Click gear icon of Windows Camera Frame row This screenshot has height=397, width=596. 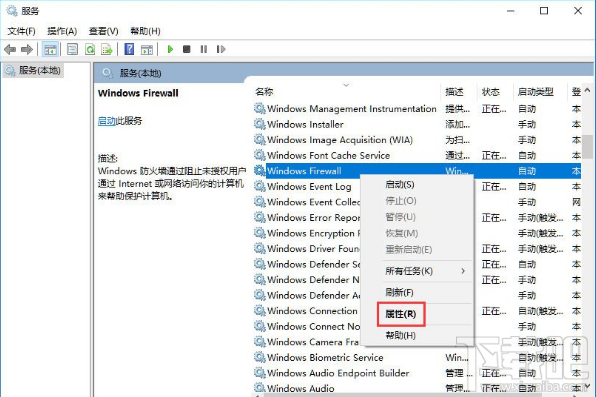click(x=260, y=342)
